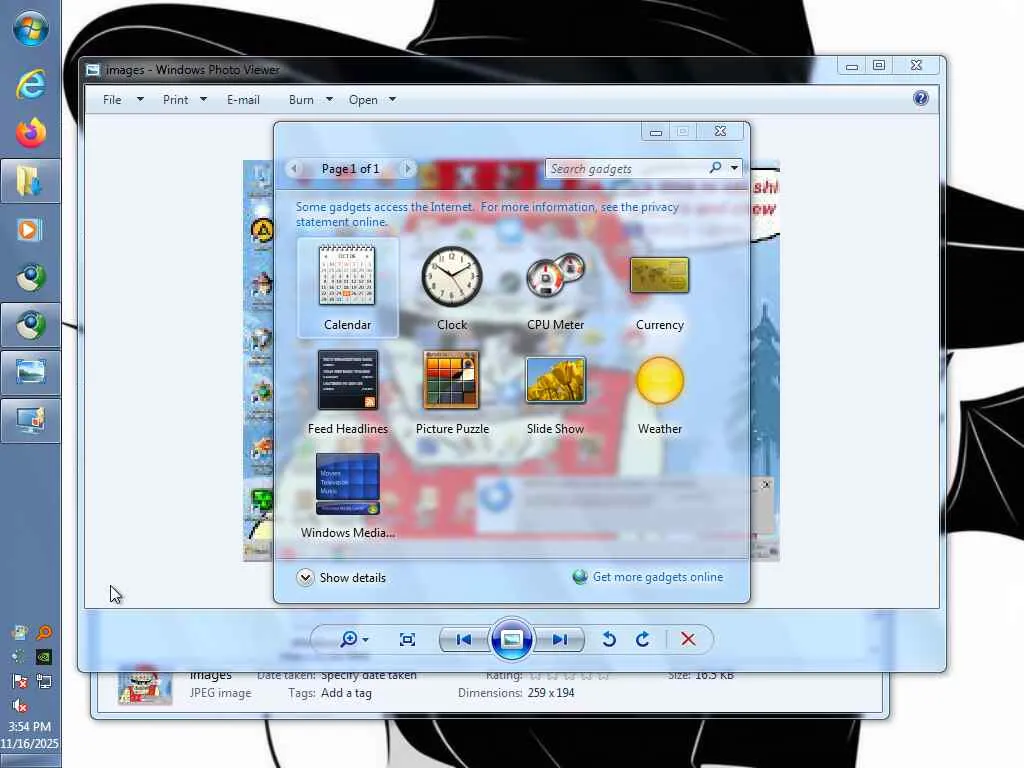
Task: Click Get more gadgets online
Action: click(x=658, y=577)
